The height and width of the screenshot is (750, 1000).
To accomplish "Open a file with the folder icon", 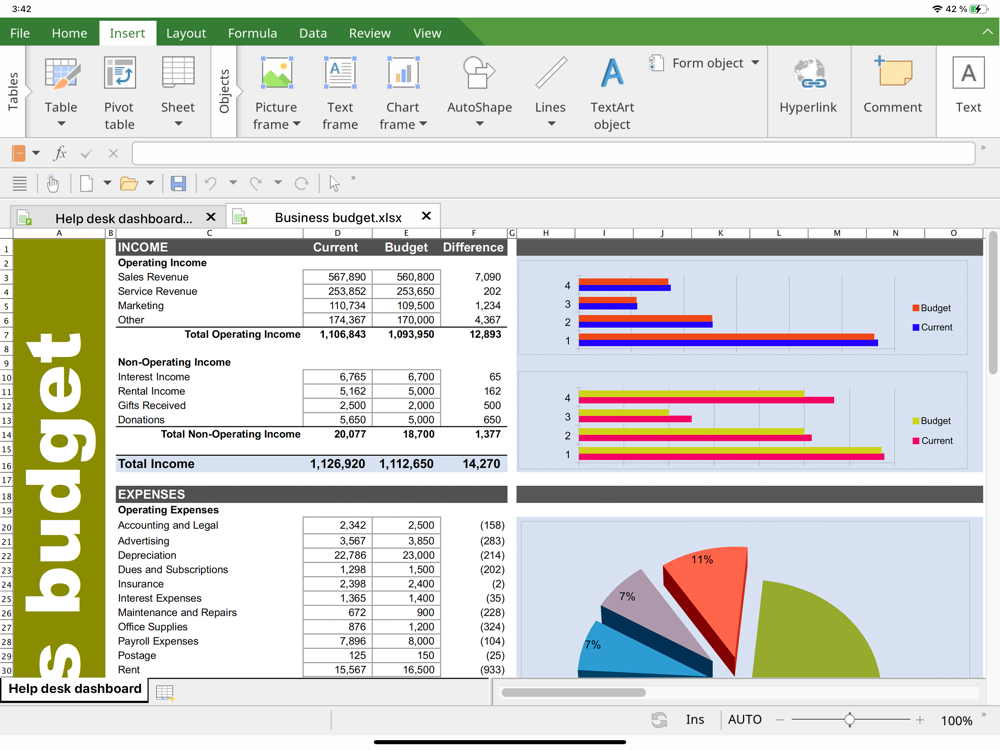I will 129,184.
